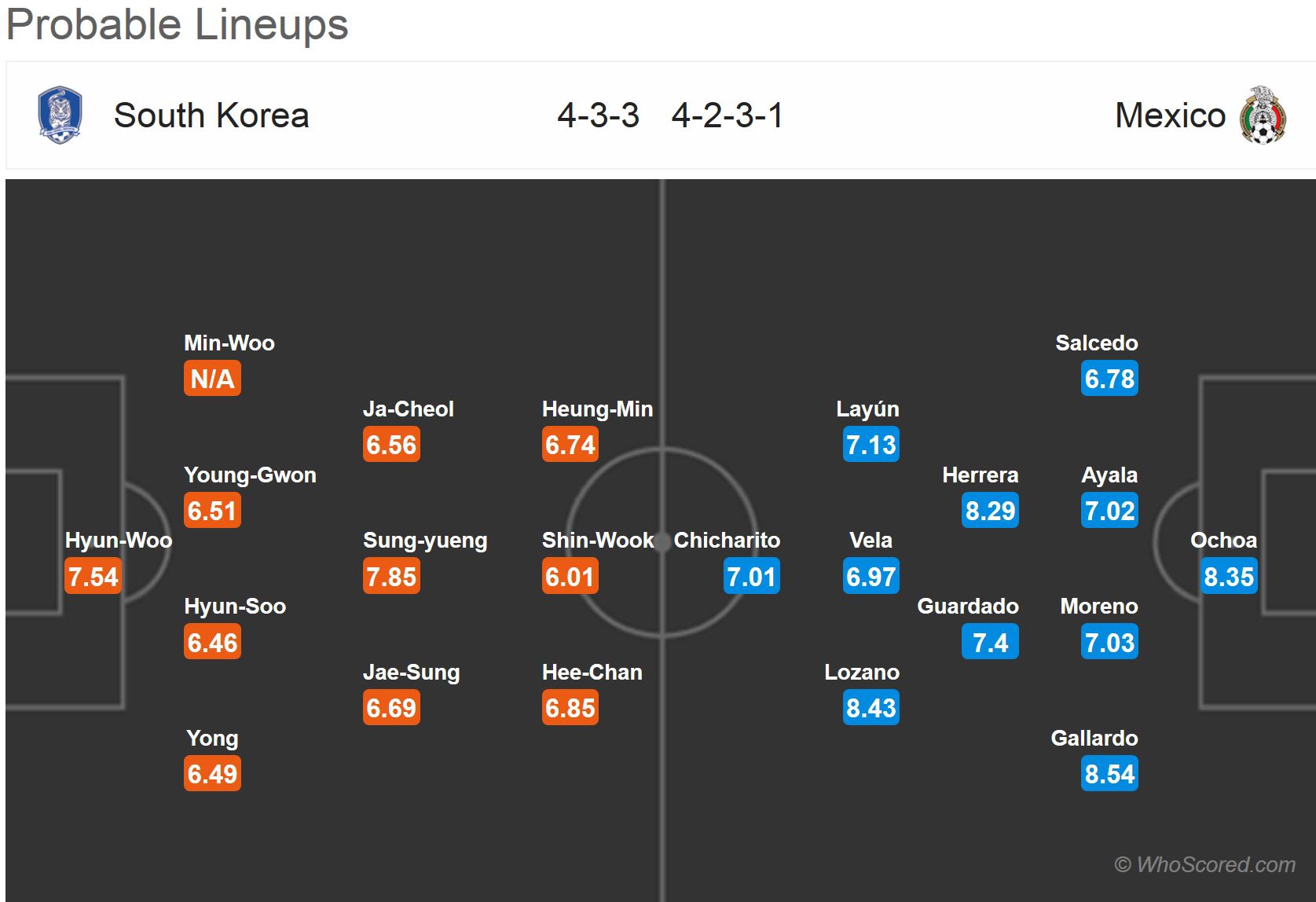The width and height of the screenshot is (1316, 902).
Task: Click the 4-3-3 formation label
Action: [598, 115]
